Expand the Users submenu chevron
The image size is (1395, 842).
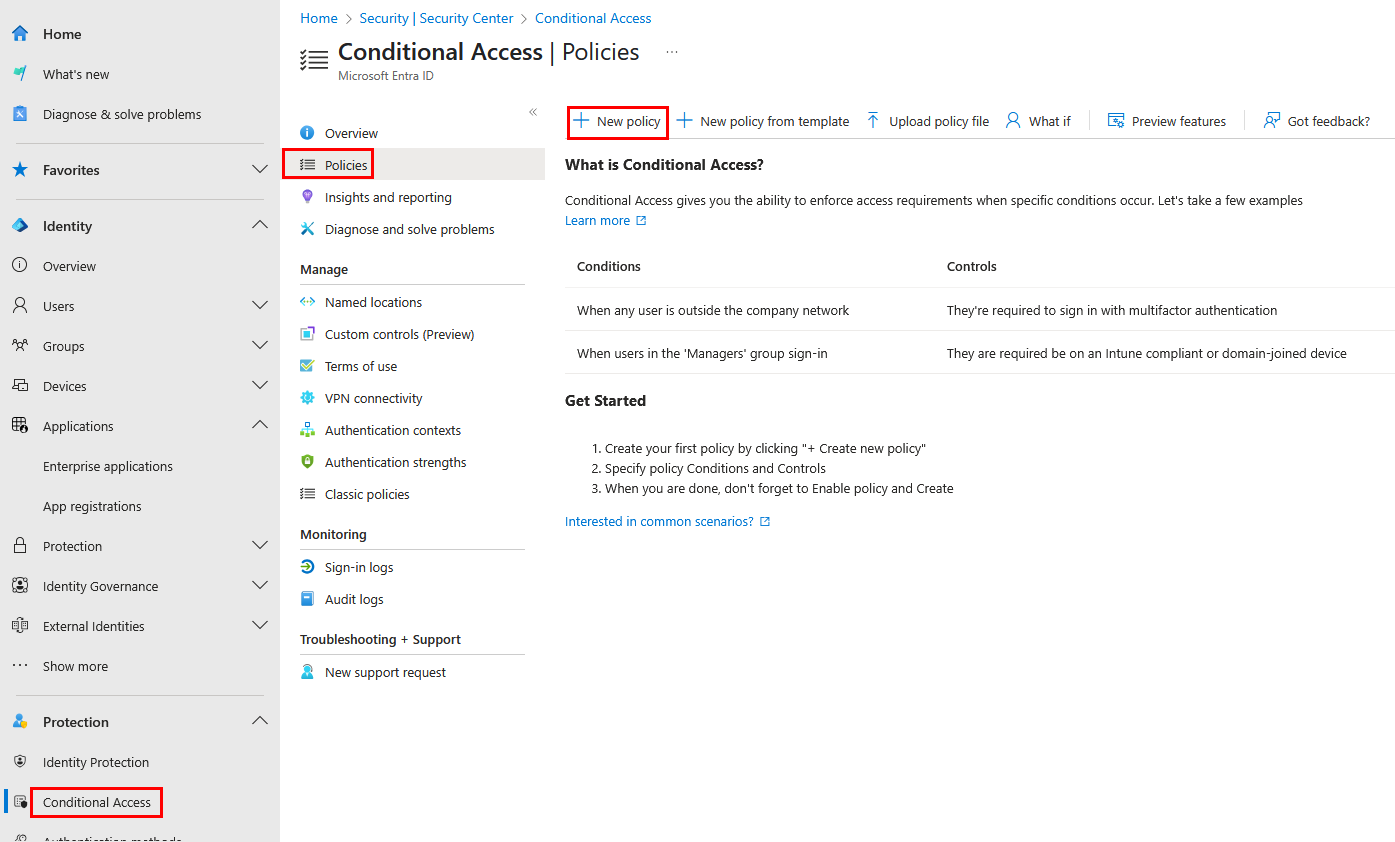point(259,305)
